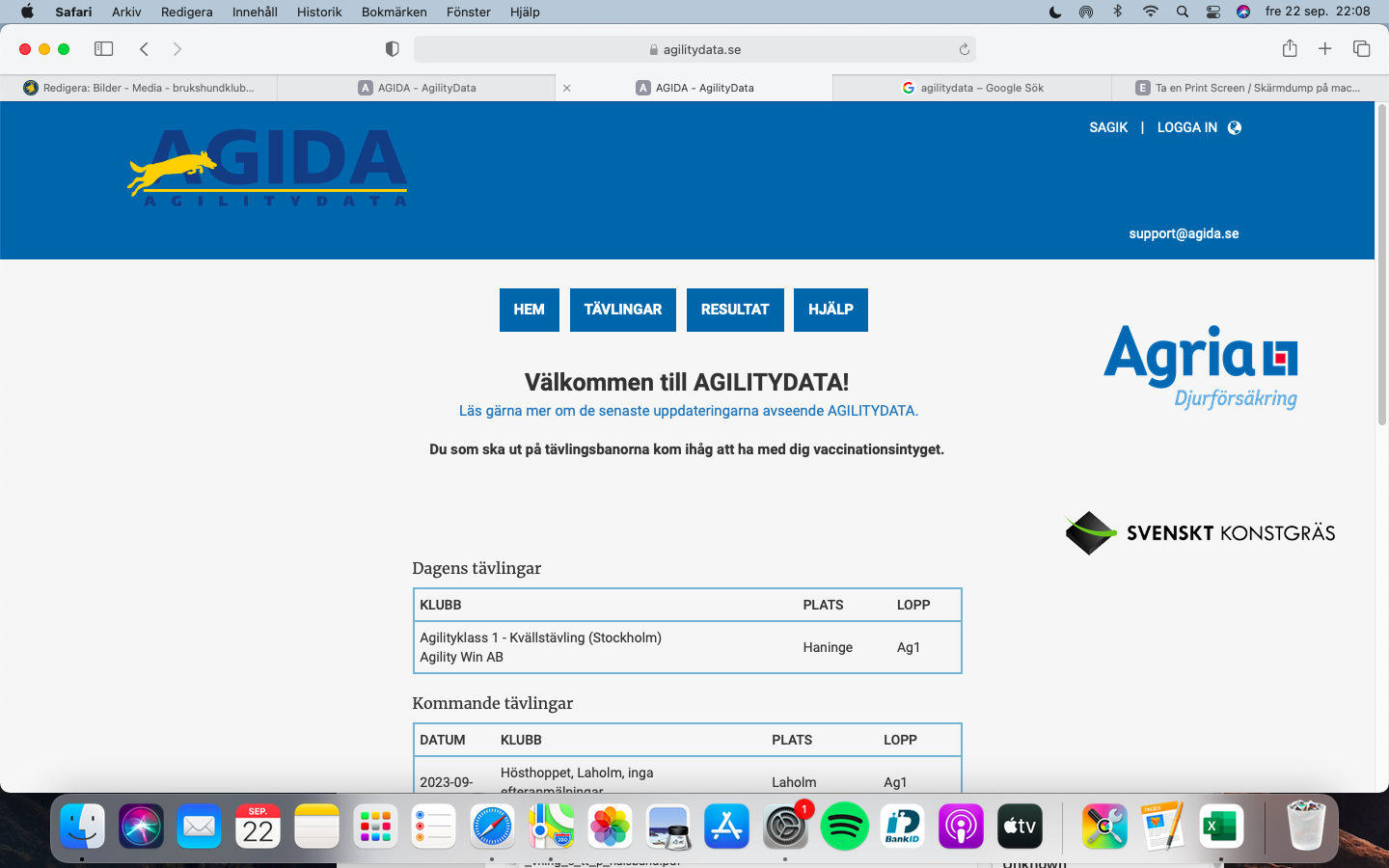Open a new tab with the plus icon

click(1325, 49)
